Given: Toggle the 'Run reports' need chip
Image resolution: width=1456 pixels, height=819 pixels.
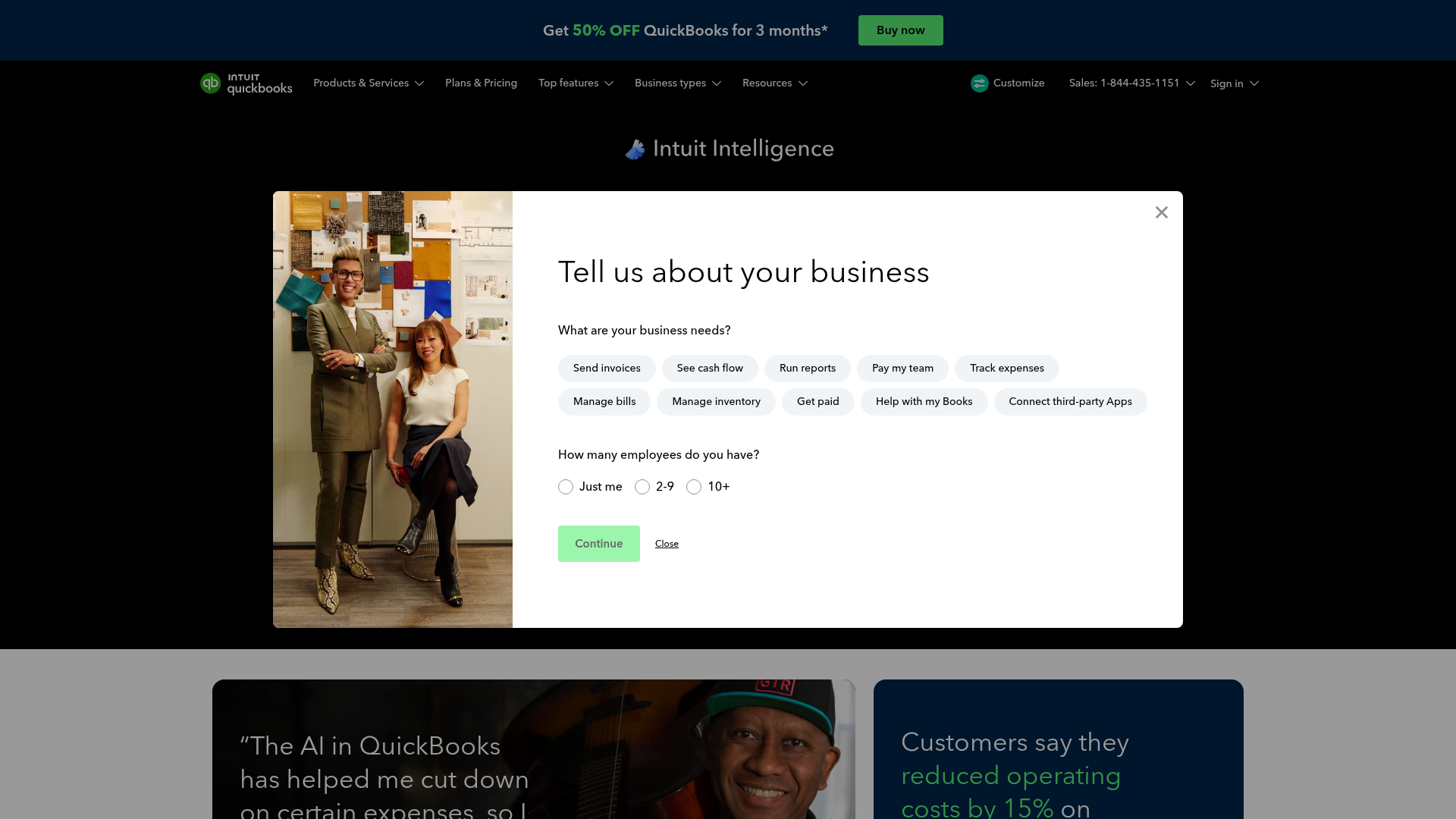Looking at the screenshot, I should pyautogui.click(x=808, y=369).
